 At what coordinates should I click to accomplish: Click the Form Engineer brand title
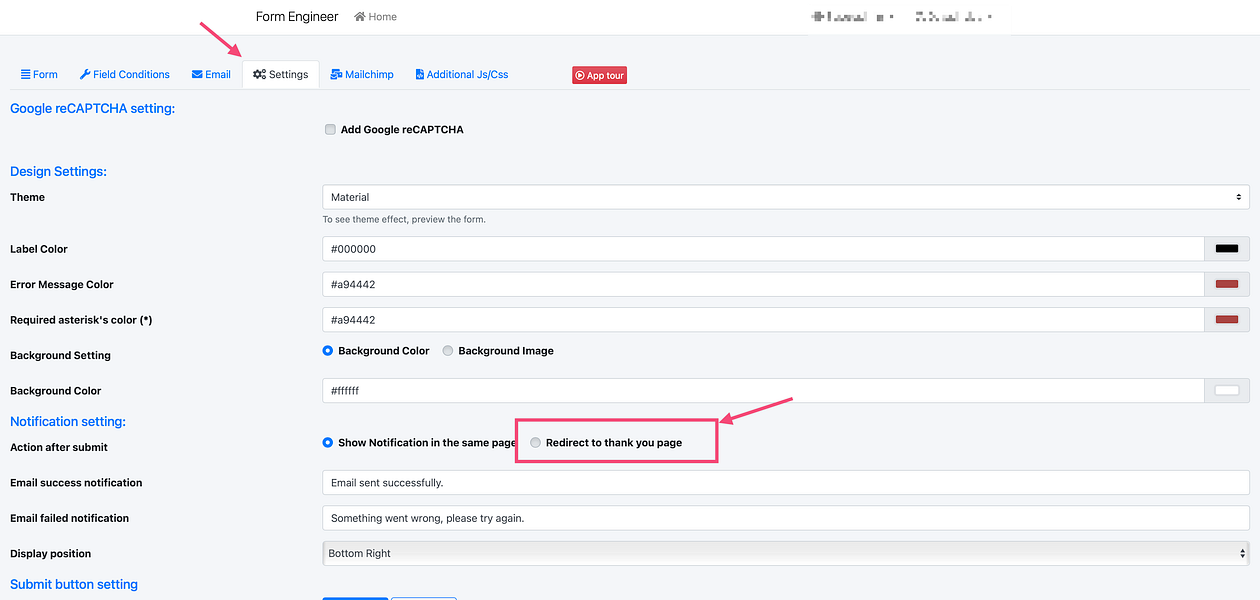point(297,17)
